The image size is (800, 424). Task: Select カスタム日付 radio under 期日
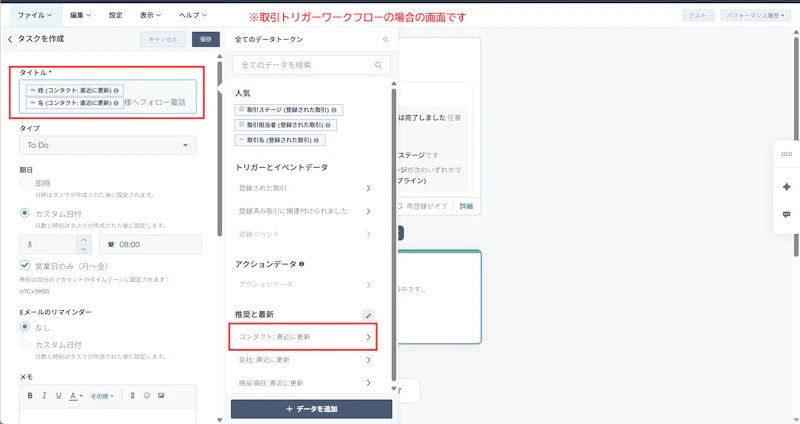click(x=24, y=213)
